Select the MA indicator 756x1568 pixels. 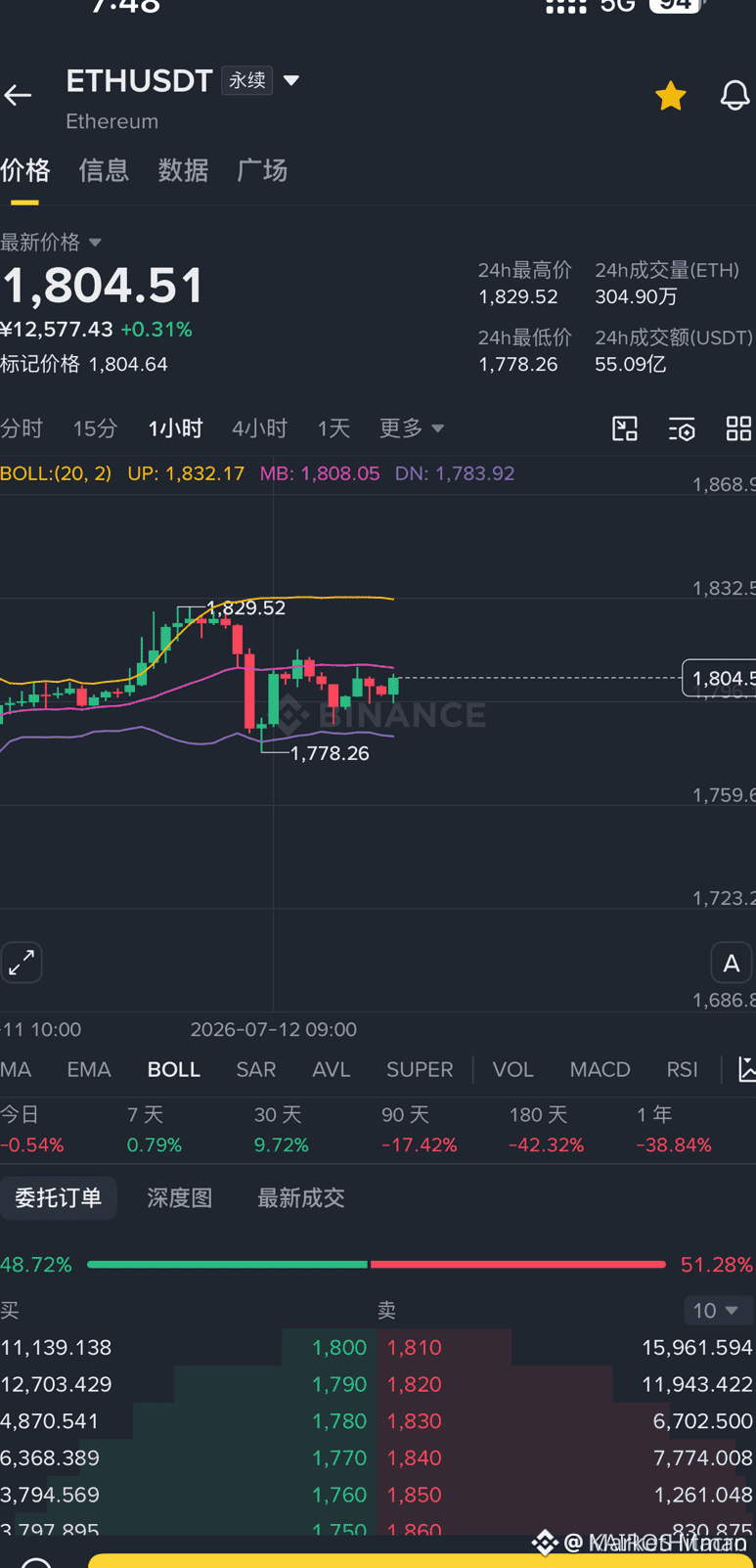[x=16, y=1070]
